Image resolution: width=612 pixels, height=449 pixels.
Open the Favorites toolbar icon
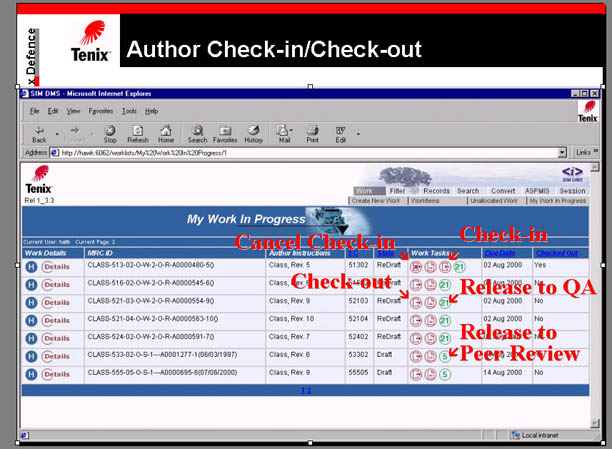[x=225, y=134]
